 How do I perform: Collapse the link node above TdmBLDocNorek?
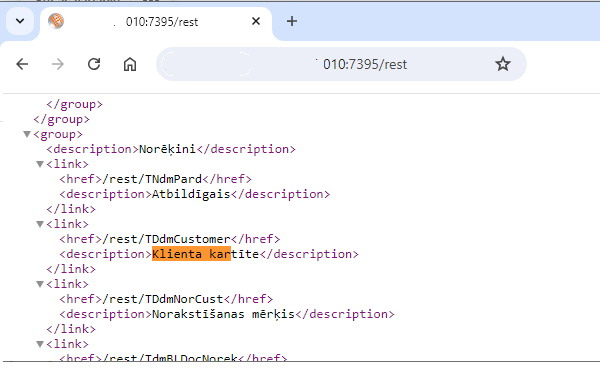(x=40, y=344)
